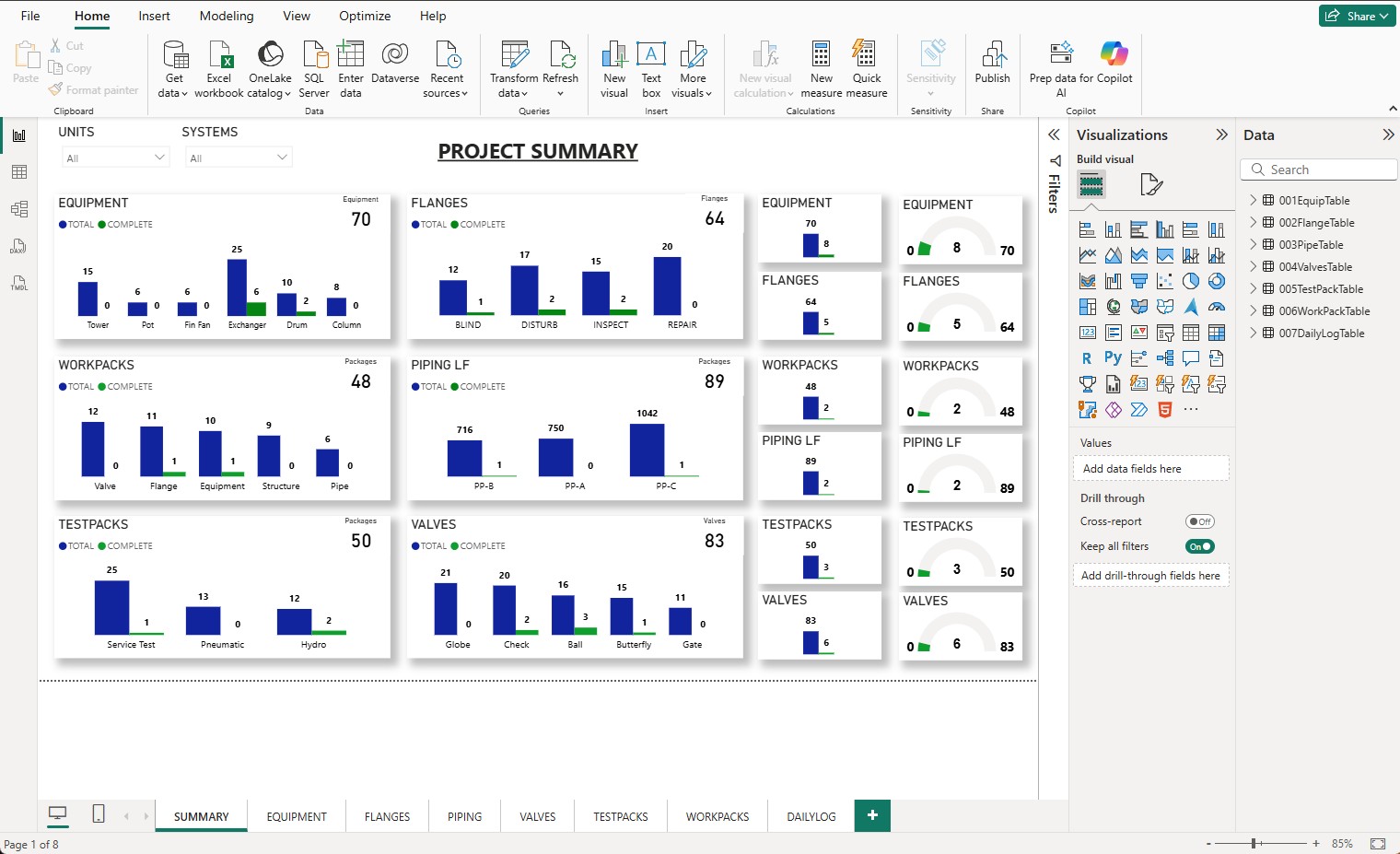Open the DAX query view
This screenshot has width=1400, height=854.
click(18, 245)
